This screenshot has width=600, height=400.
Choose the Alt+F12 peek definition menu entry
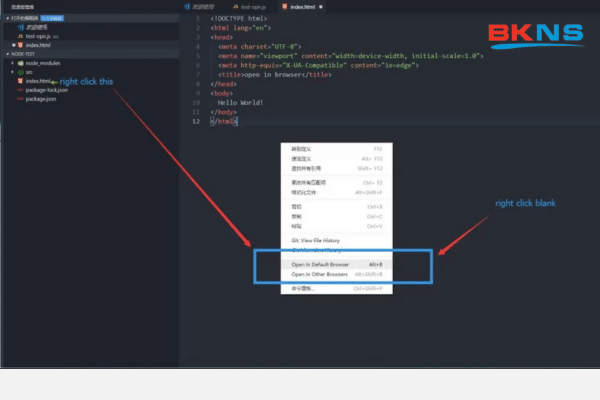[337, 158]
